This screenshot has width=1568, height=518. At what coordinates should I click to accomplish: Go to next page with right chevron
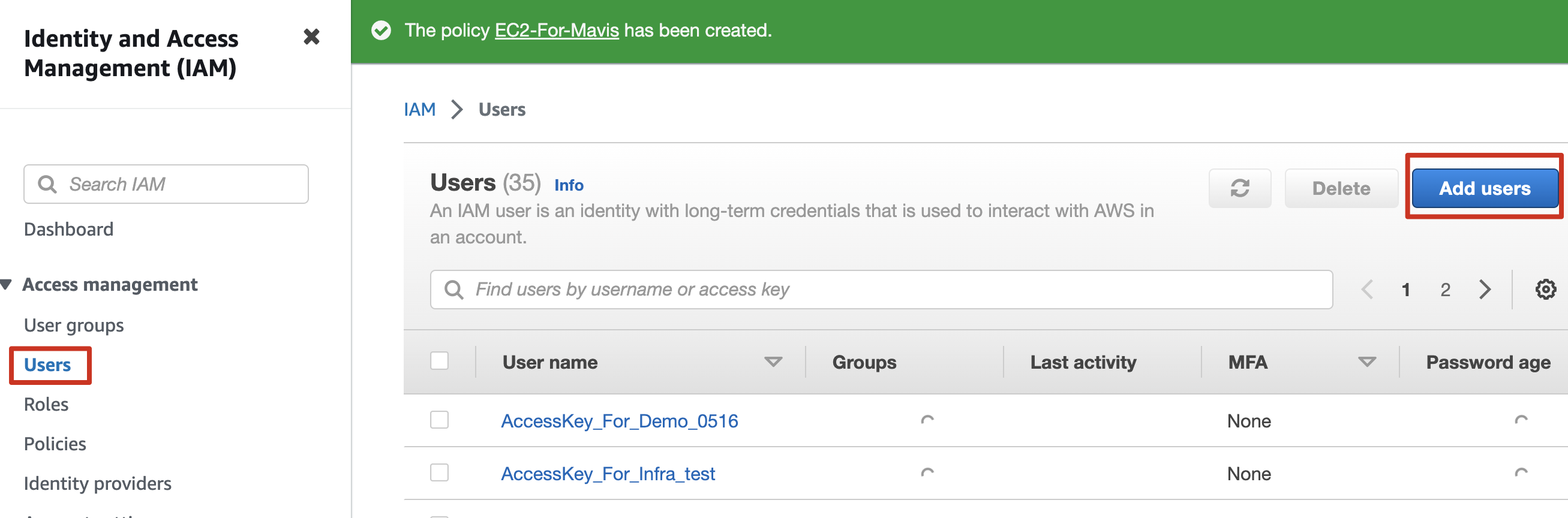(x=1485, y=289)
